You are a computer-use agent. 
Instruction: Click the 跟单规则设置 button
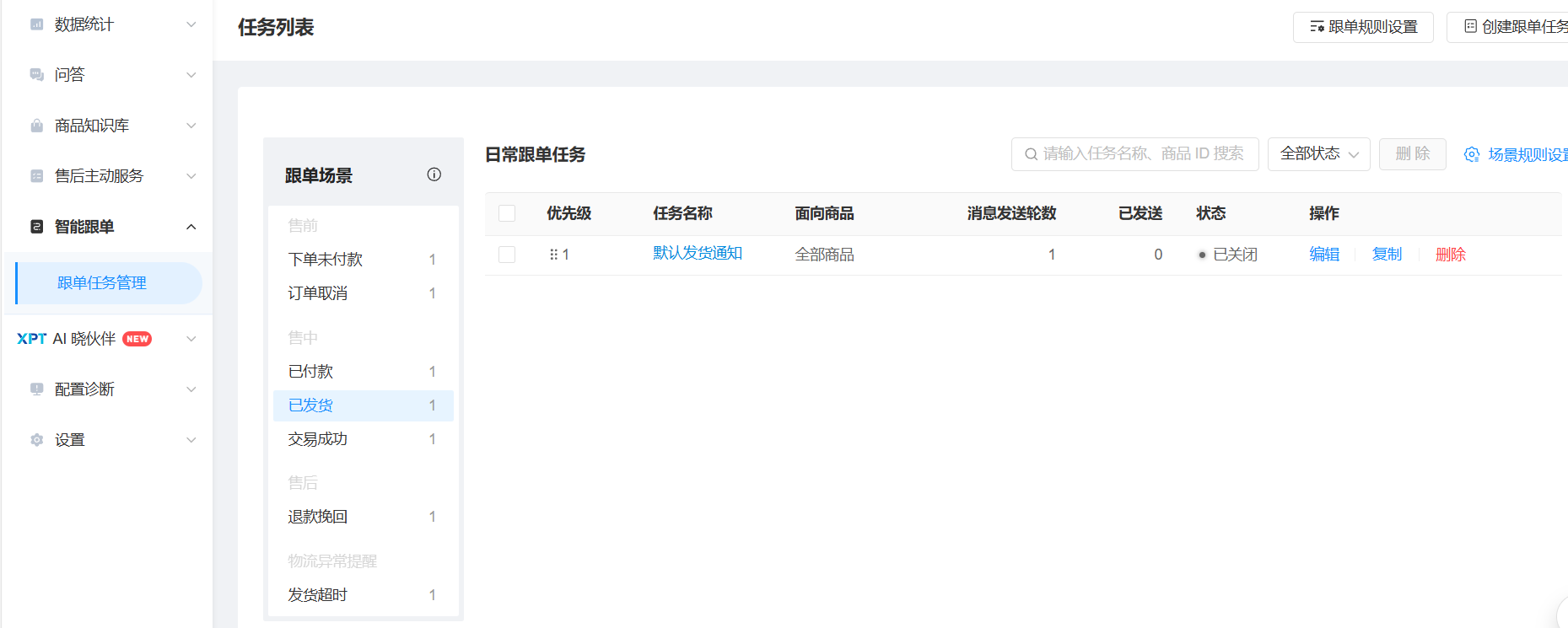(x=1363, y=27)
